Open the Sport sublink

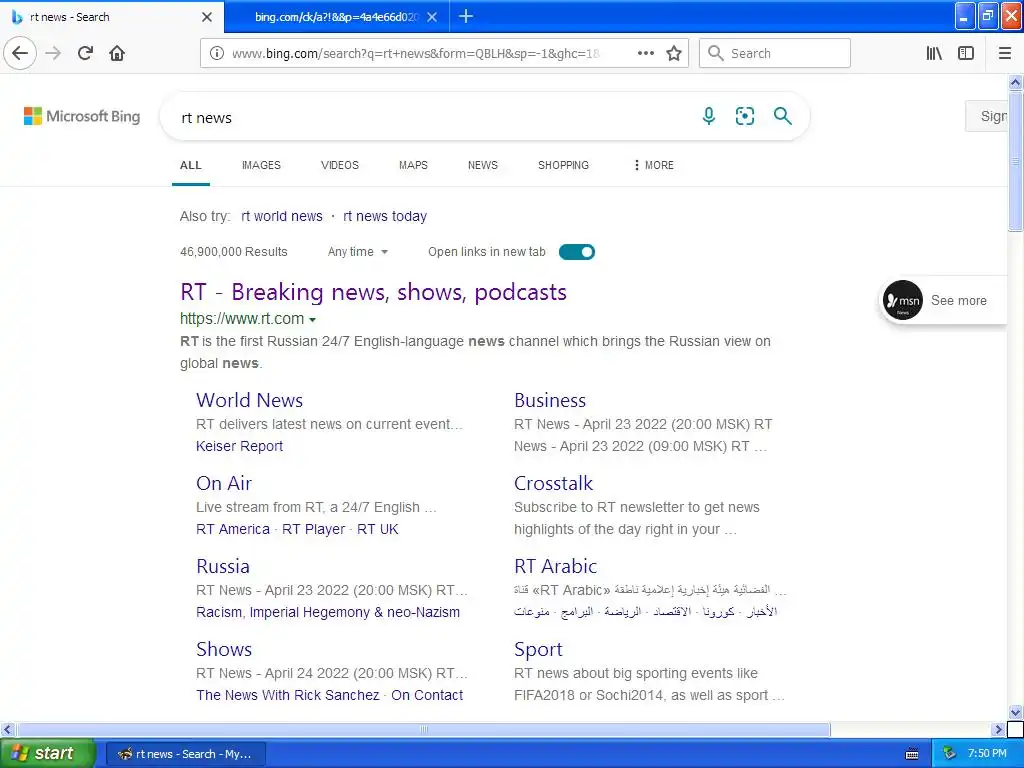coord(538,649)
